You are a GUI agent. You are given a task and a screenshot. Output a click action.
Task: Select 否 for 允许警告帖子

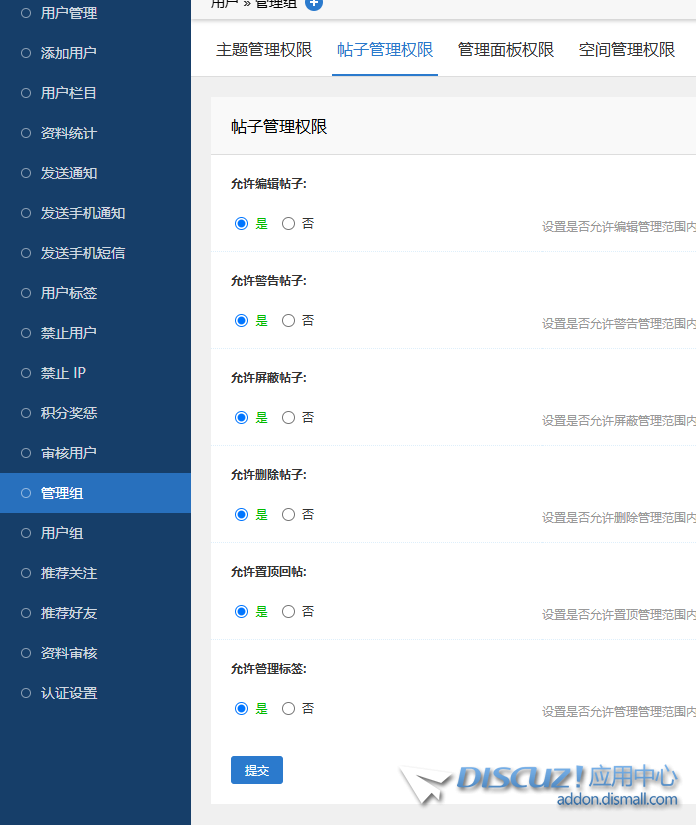pos(289,321)
